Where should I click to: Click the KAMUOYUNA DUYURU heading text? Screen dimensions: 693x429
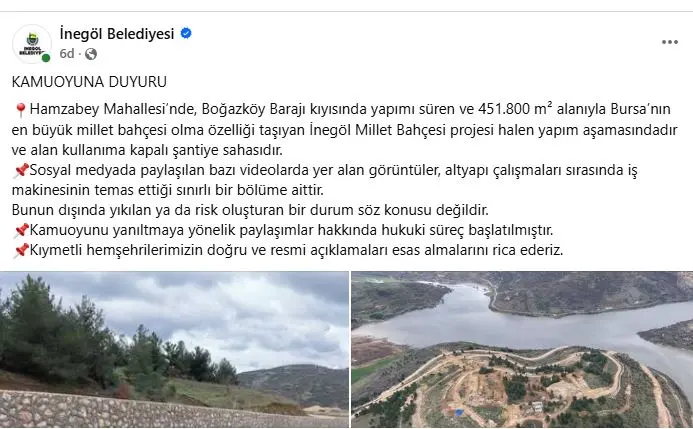coord(89,82)
